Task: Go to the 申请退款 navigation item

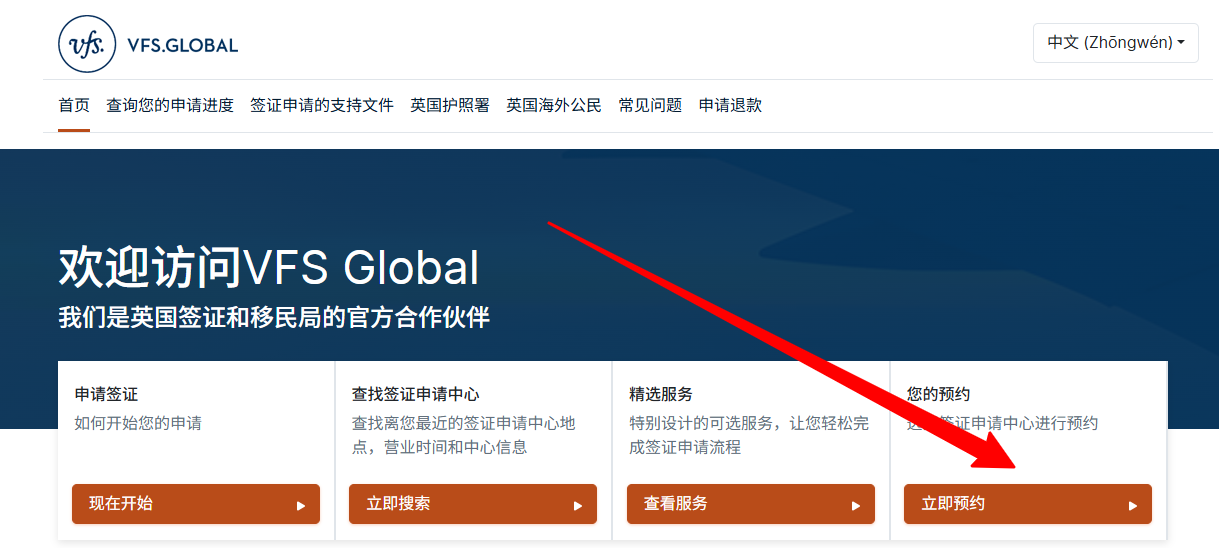Action: 730,105
